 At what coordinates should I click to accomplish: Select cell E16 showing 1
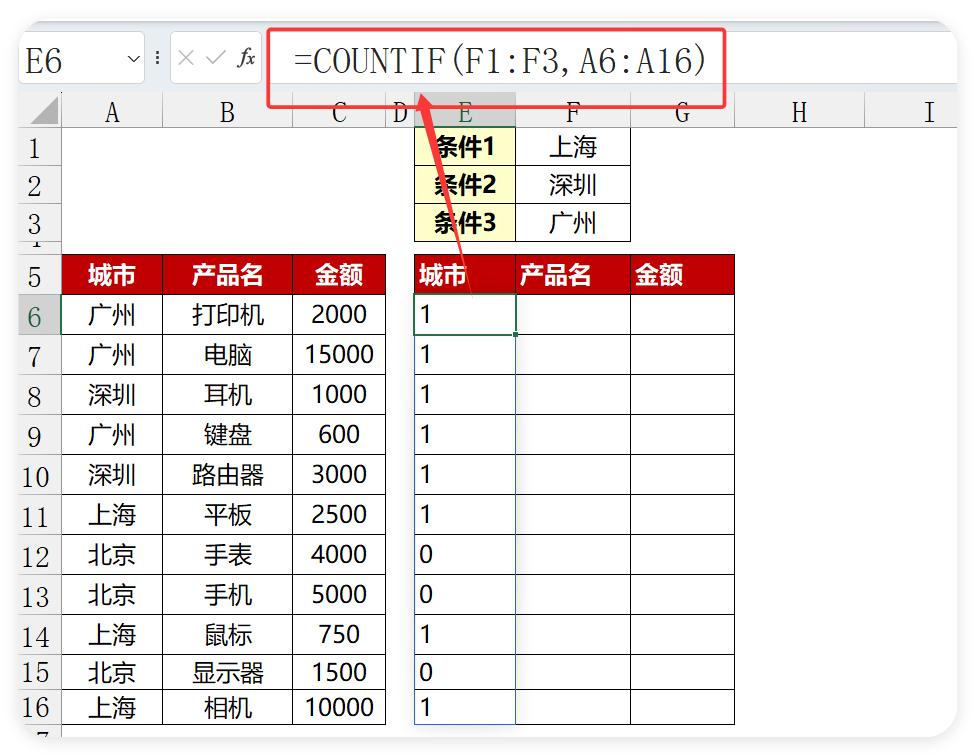click(465, 707)
